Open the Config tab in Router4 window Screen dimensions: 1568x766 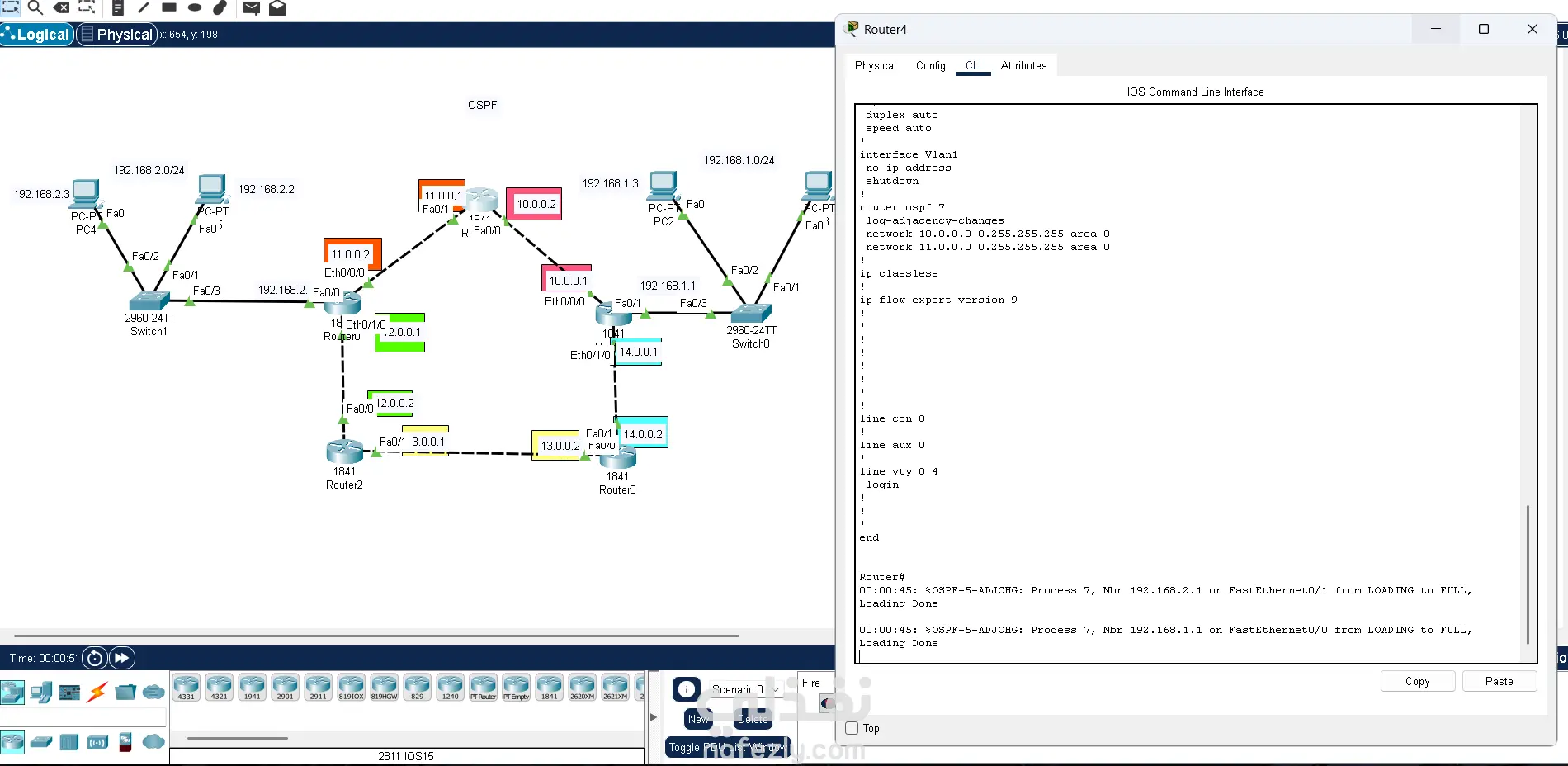click(x=931, y=65)
